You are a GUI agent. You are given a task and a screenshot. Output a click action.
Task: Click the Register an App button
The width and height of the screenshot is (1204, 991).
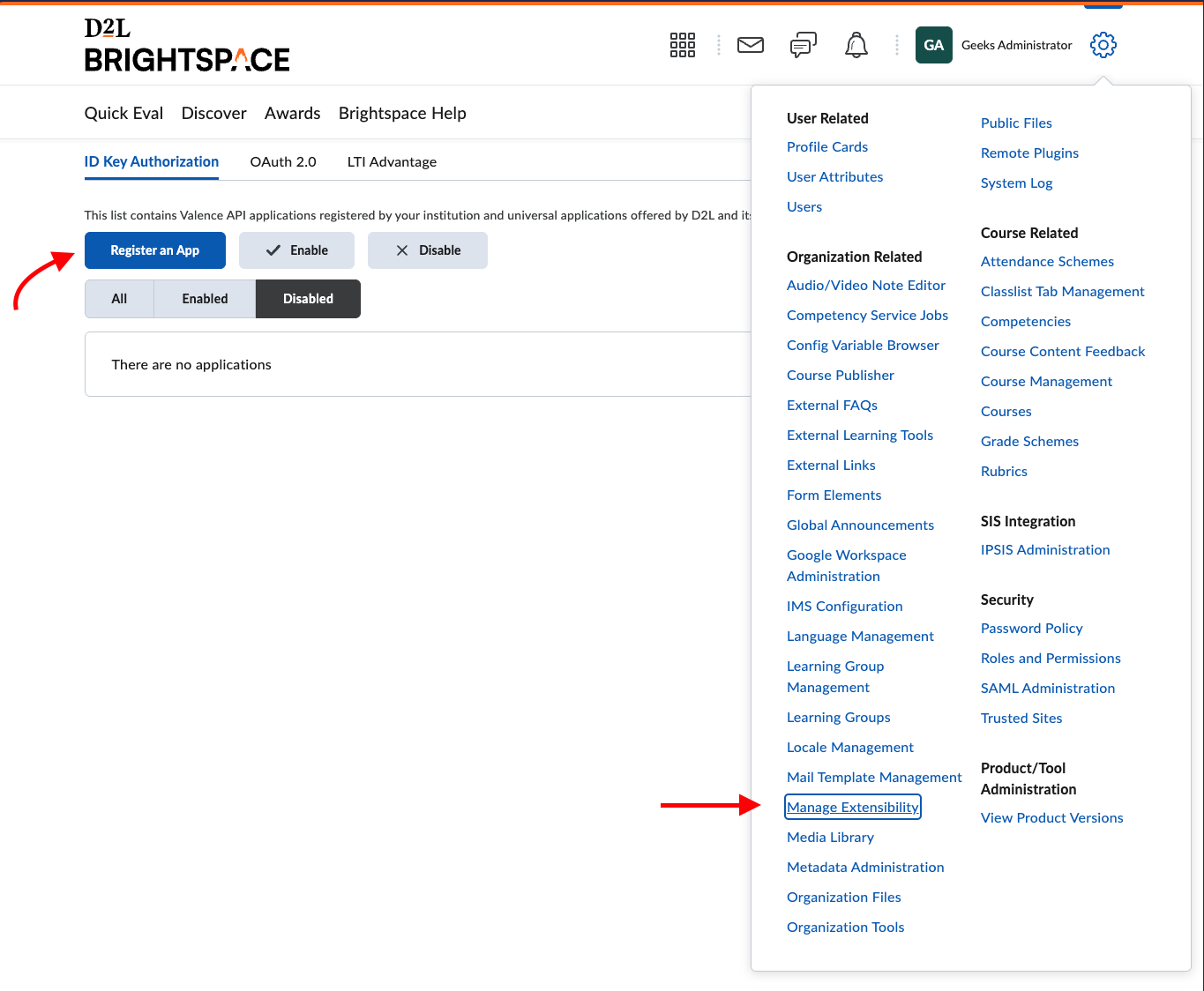[154, 250]
